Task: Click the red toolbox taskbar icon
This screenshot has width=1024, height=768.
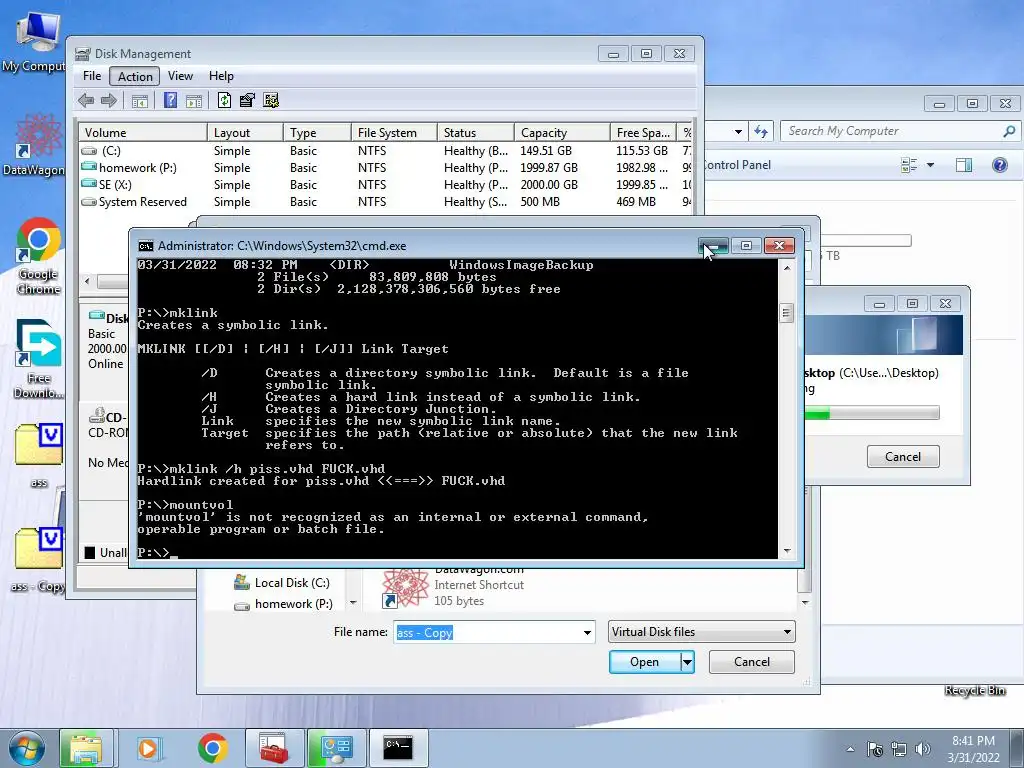Action: click(x=274, y=748)
